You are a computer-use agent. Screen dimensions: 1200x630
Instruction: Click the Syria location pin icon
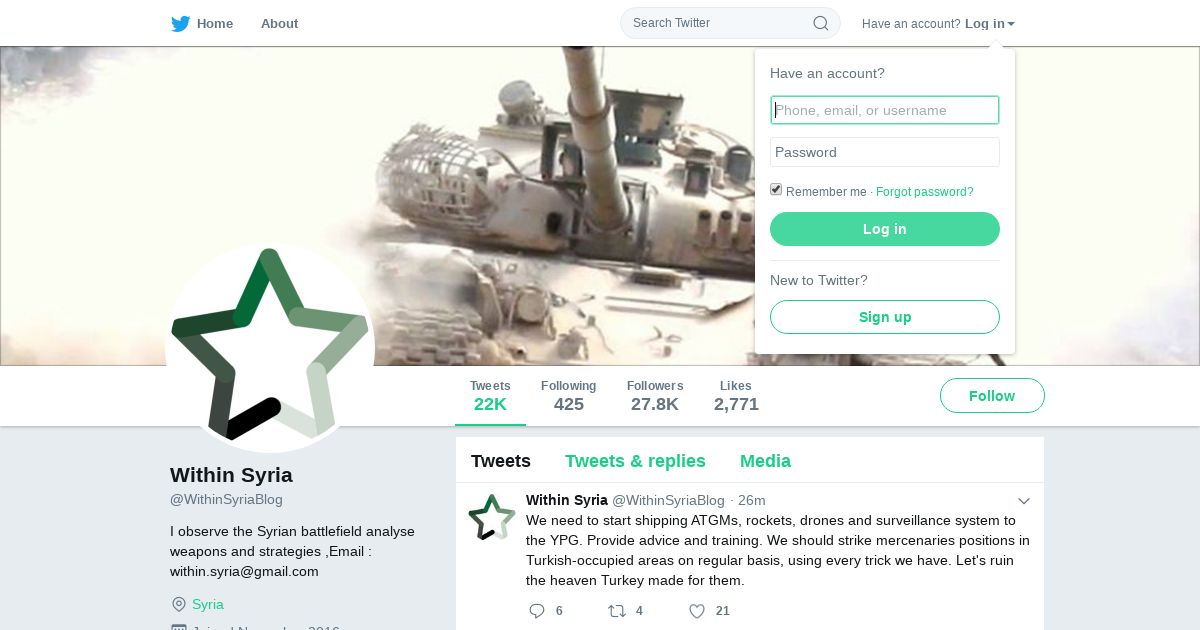[179, 604]
